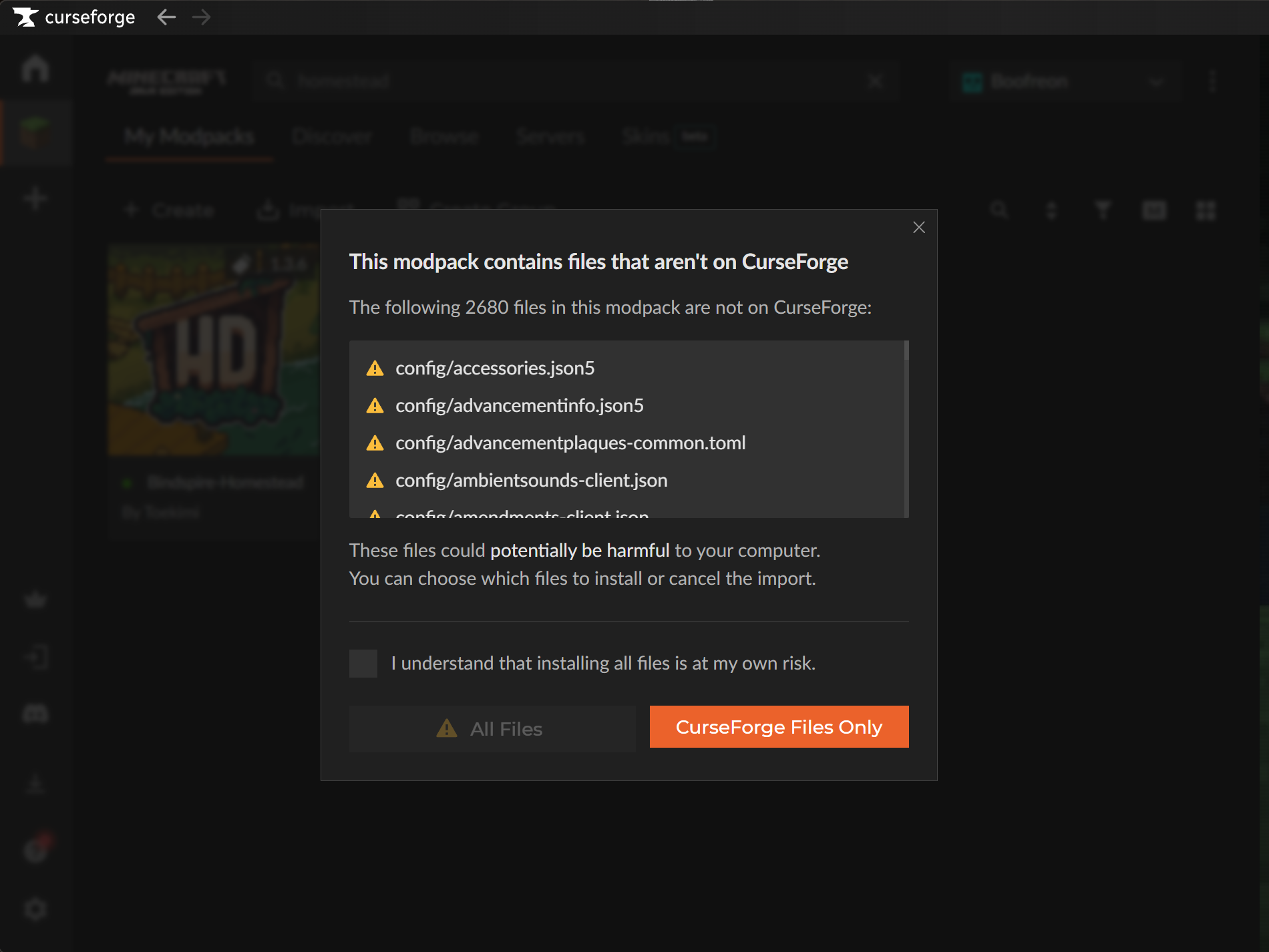This screenshot has width=1269, height=952.
Task: Open the Discord sidebar icon
Action: point(35,714)
